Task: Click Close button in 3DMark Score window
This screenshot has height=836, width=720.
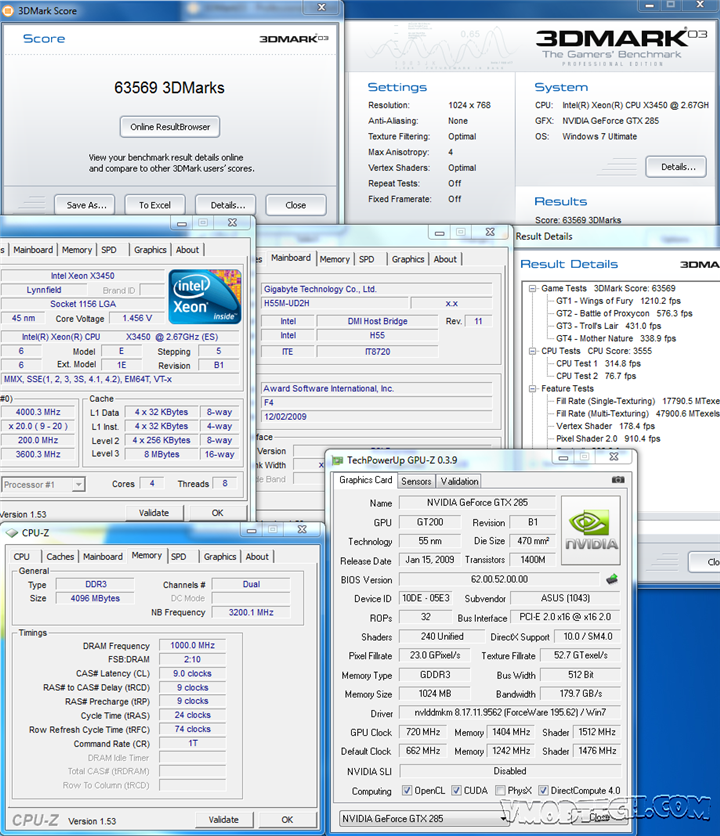Action: tap(295, 205)
